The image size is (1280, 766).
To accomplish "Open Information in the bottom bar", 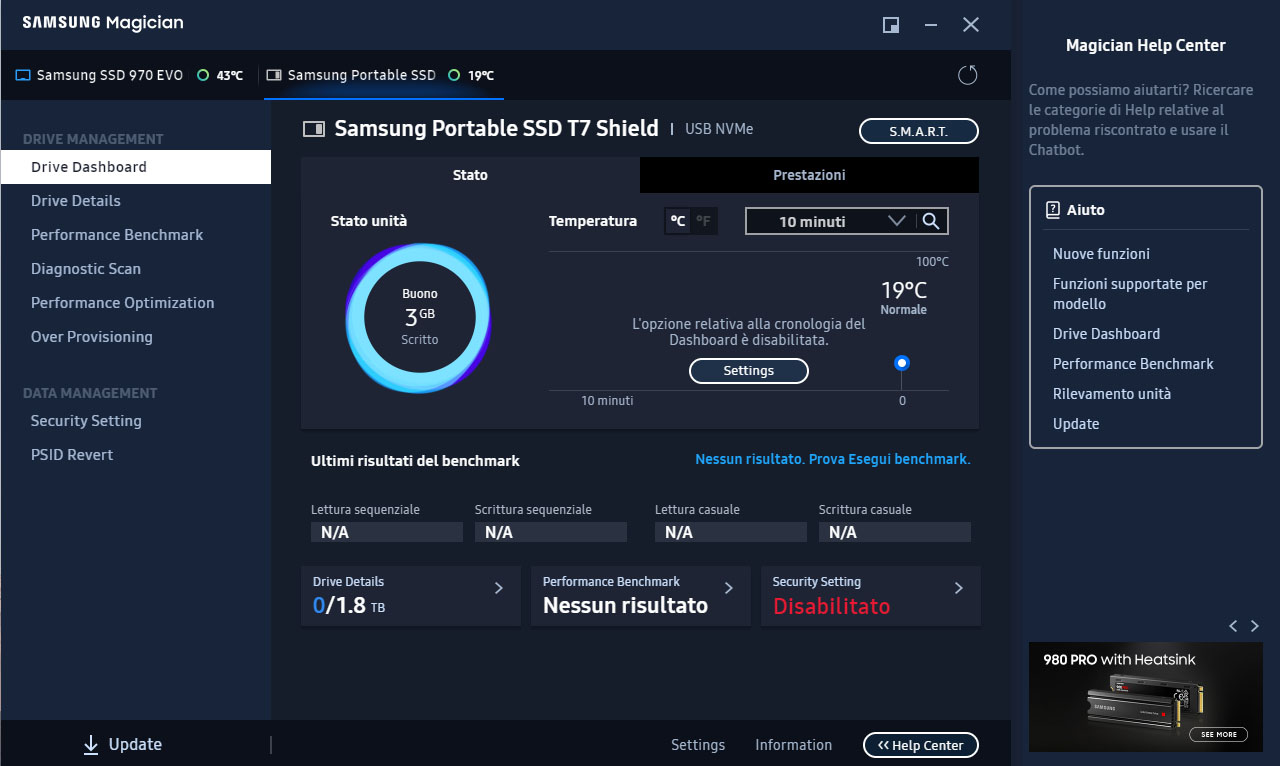I will [x=794, y=745].
